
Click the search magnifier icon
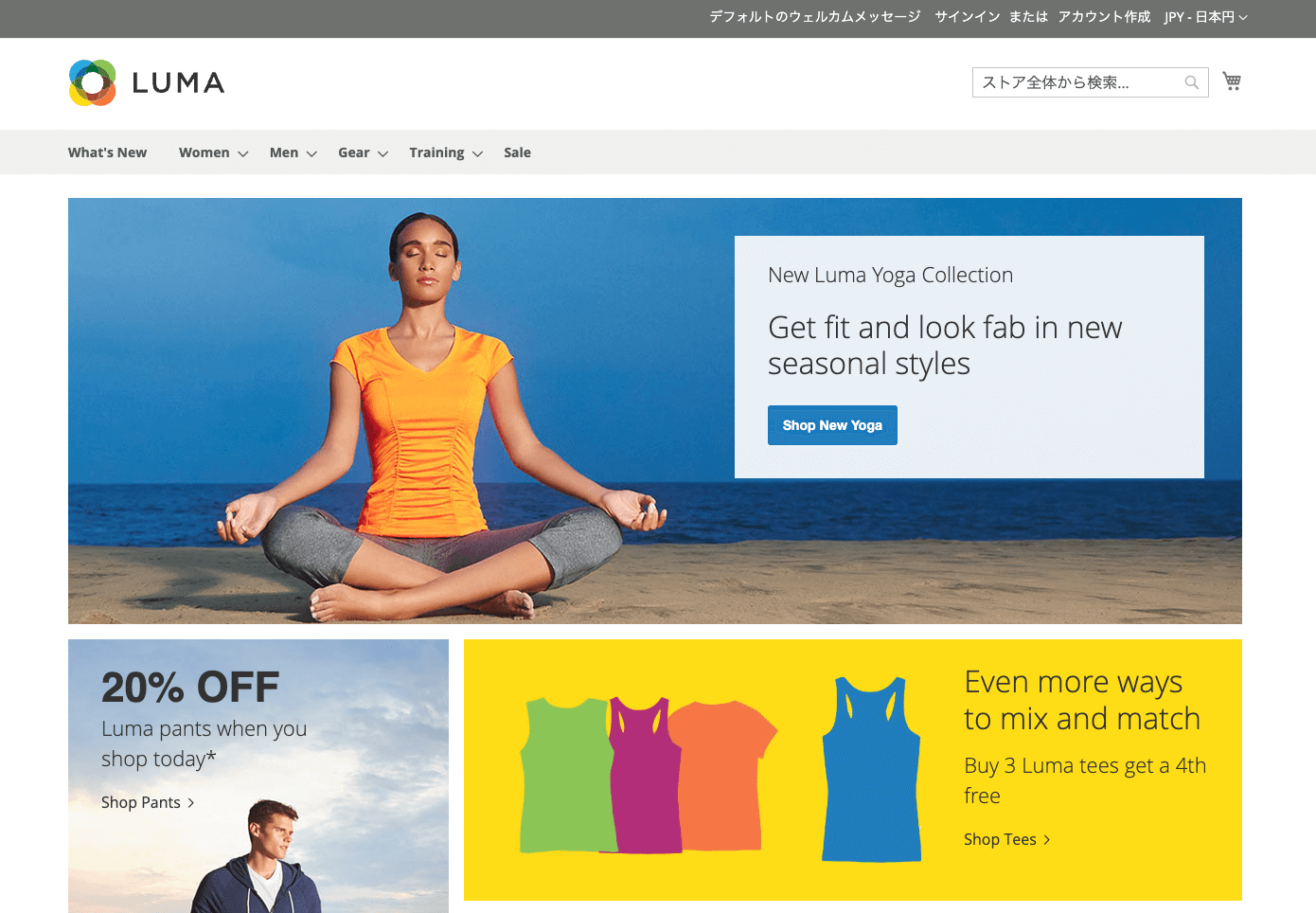click(1192, 82)
